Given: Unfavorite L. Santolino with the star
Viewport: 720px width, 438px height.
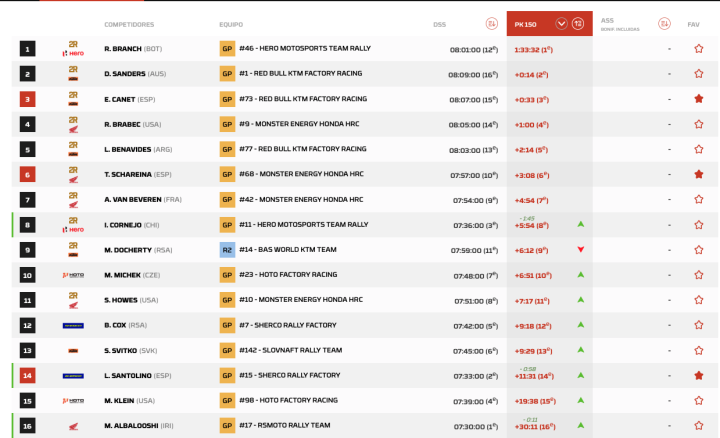Looking at the screenshot, I should (698, 376).
